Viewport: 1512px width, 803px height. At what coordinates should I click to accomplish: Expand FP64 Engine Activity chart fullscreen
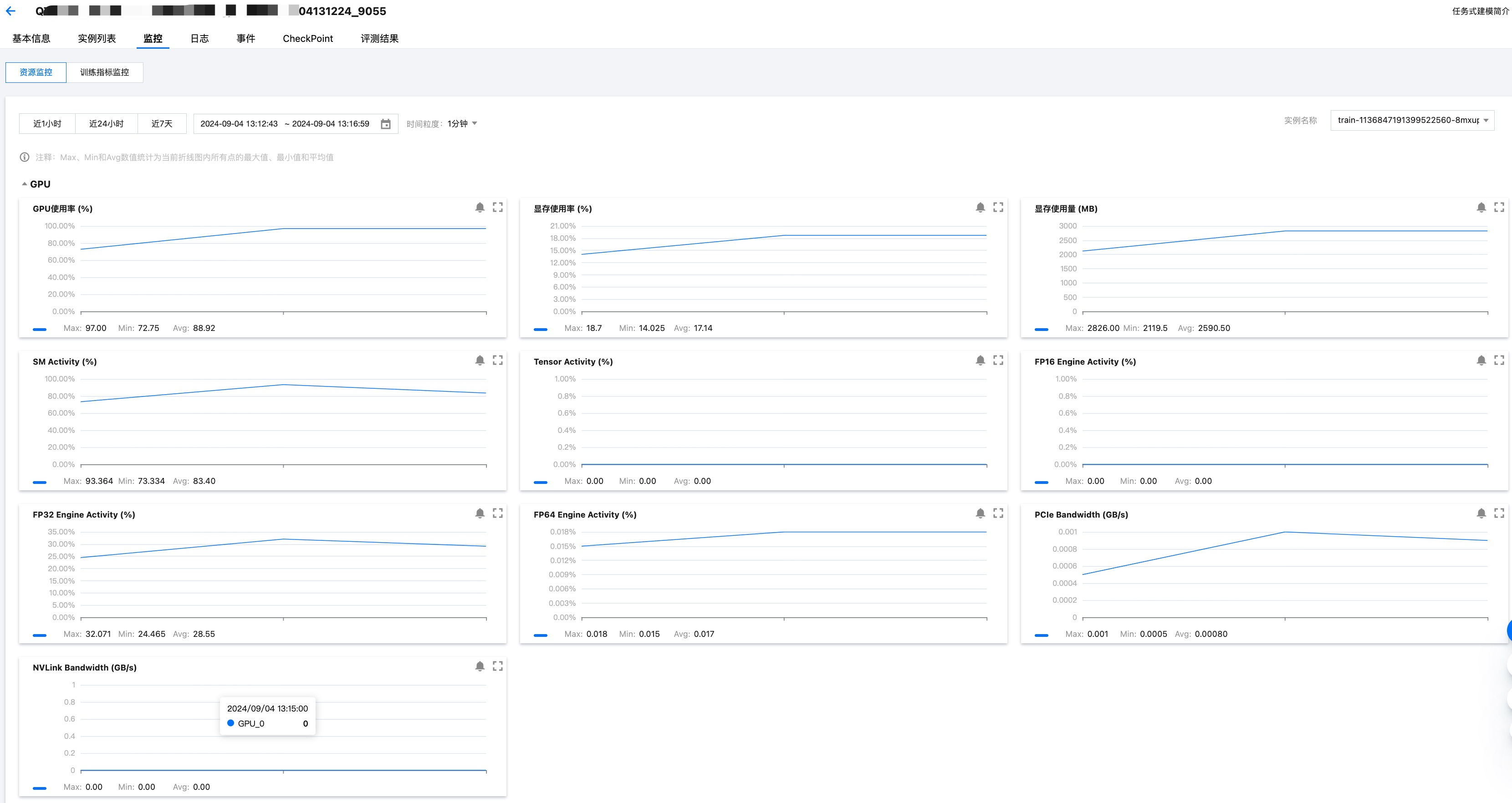pos(998,514)
